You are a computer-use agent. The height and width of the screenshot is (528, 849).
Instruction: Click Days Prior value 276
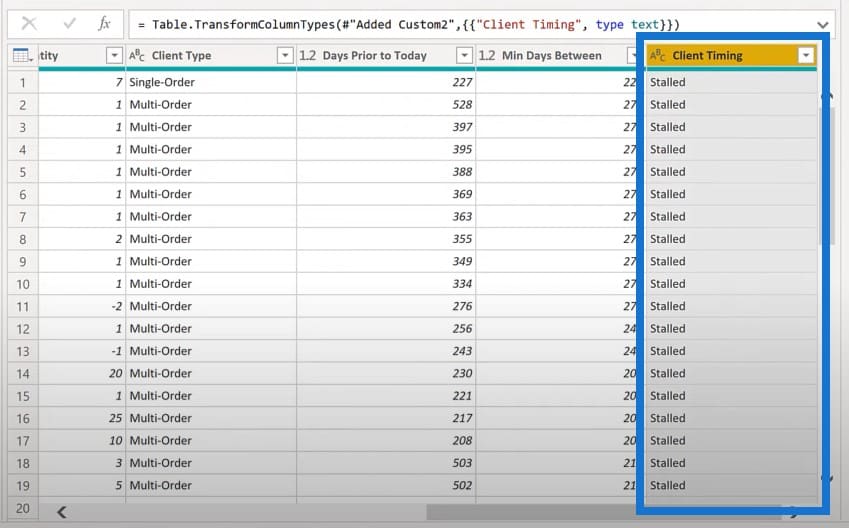click(x=462, y=307)
